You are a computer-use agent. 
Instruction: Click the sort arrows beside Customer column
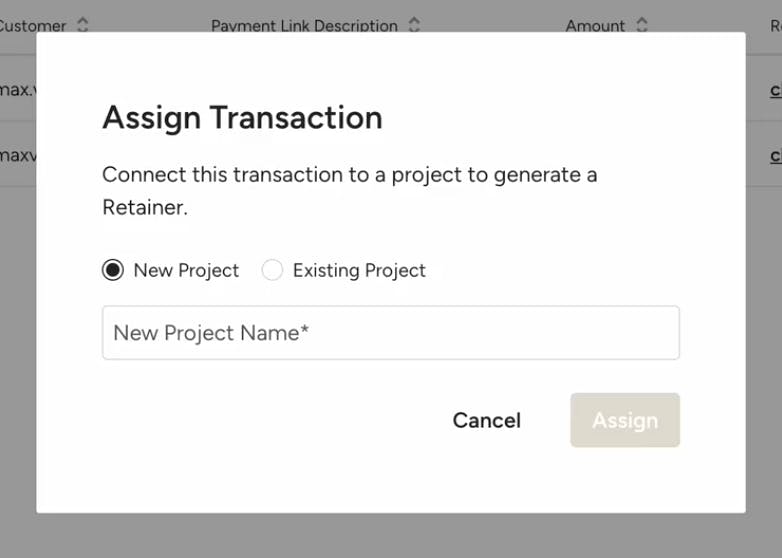[x=83, y=25]
